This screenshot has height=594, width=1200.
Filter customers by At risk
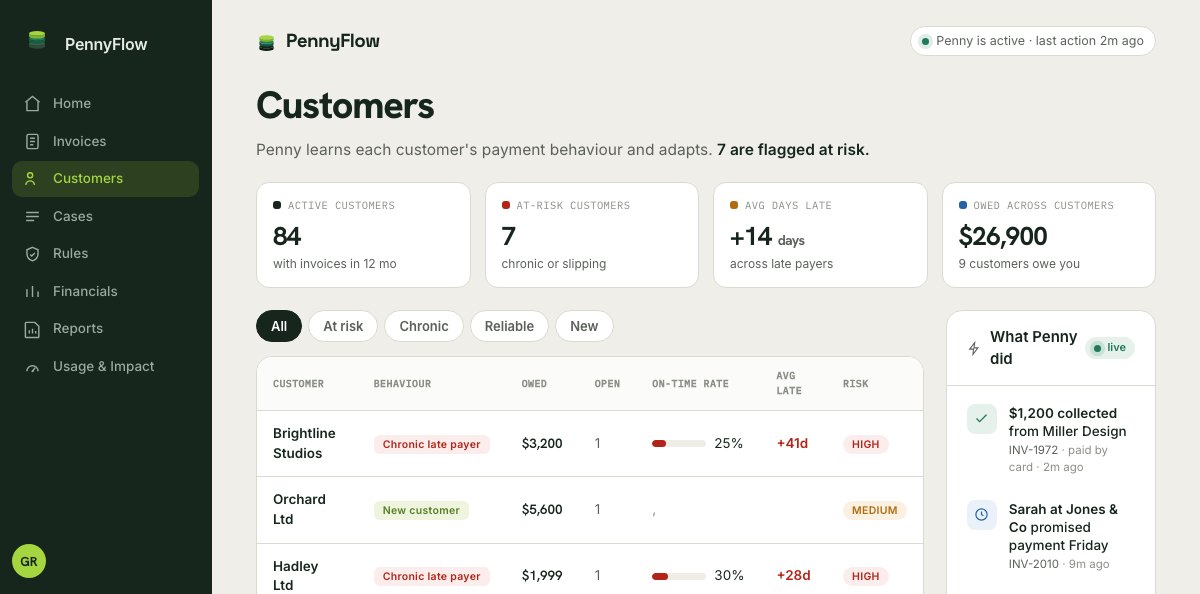pos(343,326)
